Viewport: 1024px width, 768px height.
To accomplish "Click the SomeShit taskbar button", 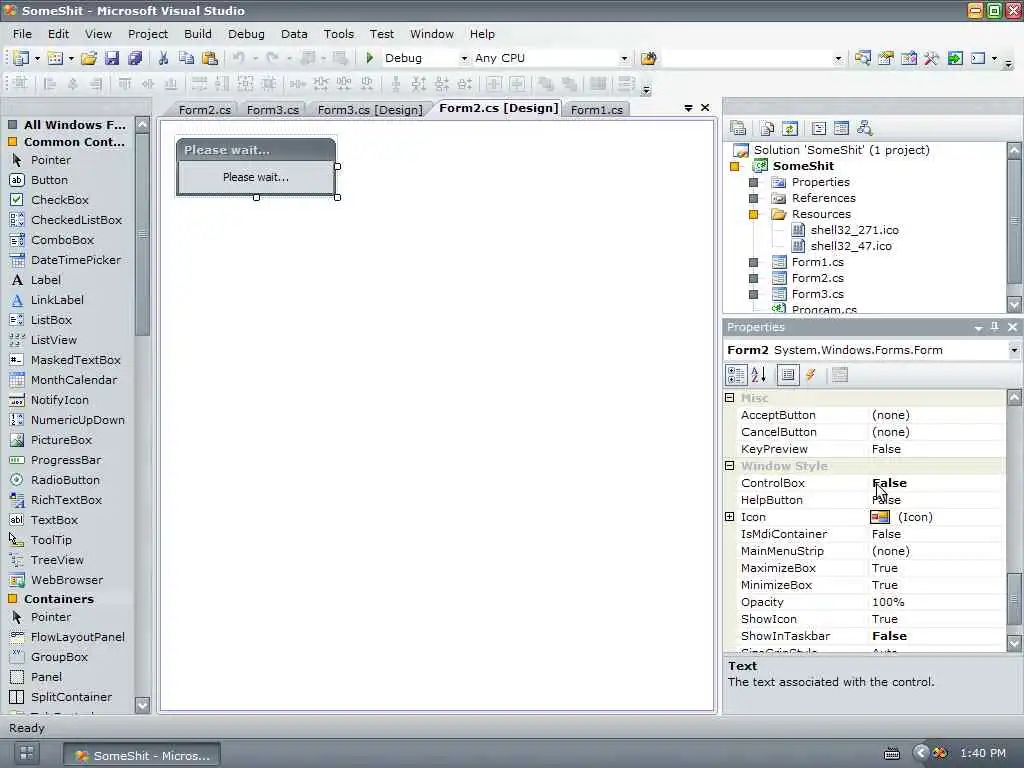I will pyautogui.click(x=142, y=756).
